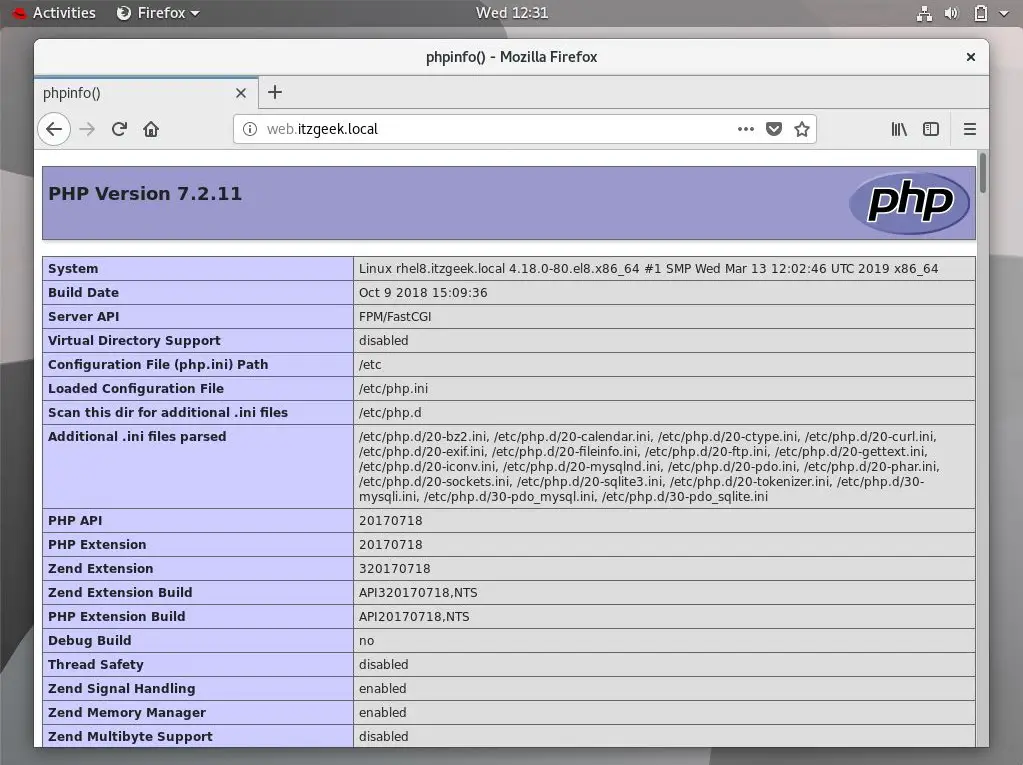Click the battery power icon

click(980, 13)
